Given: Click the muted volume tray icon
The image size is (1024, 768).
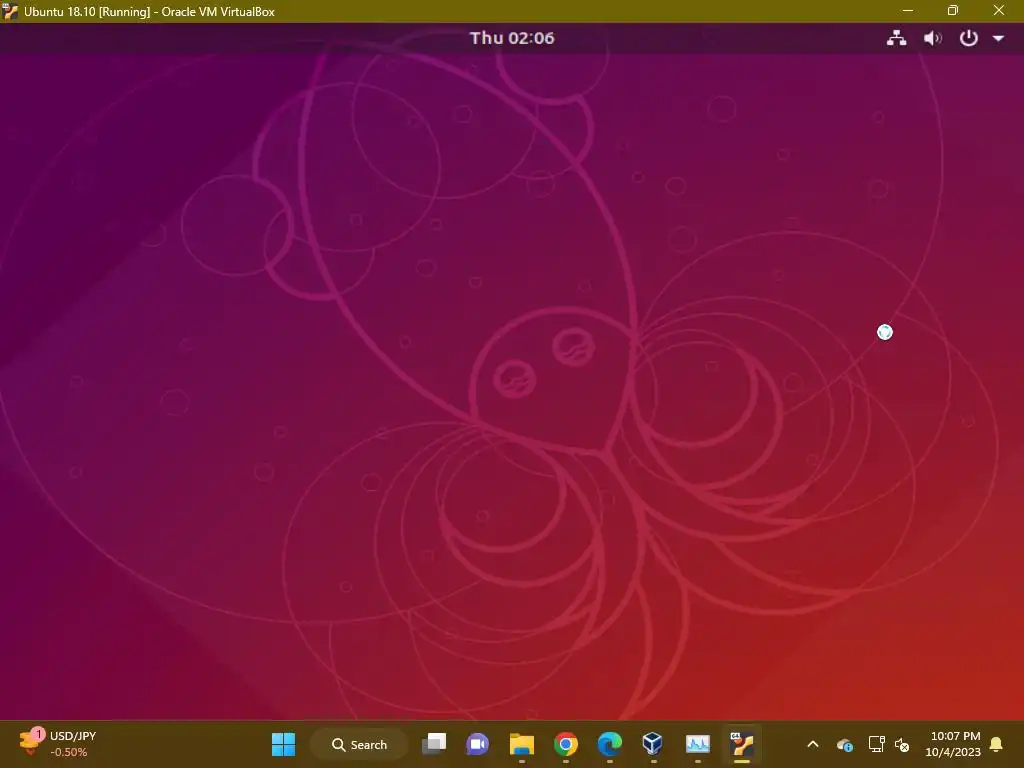Looking at the screenshot, I should coord(902,744).
